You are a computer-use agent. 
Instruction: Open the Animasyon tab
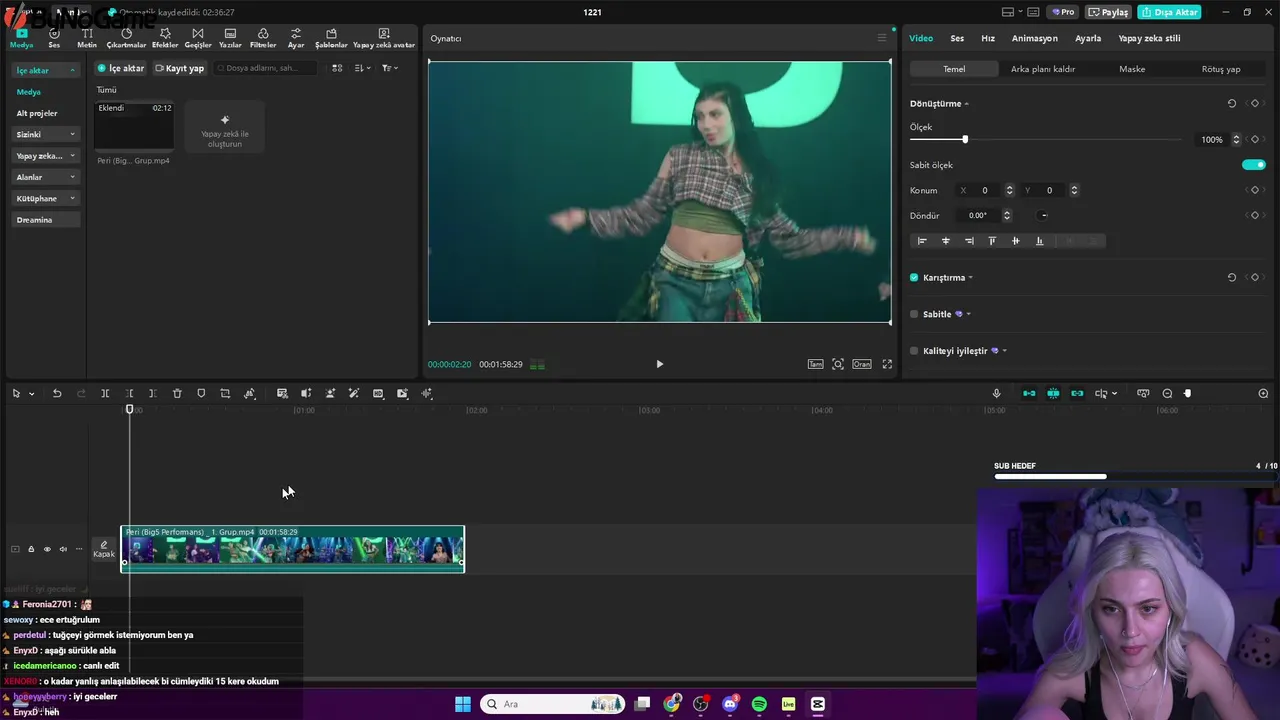1034,38
